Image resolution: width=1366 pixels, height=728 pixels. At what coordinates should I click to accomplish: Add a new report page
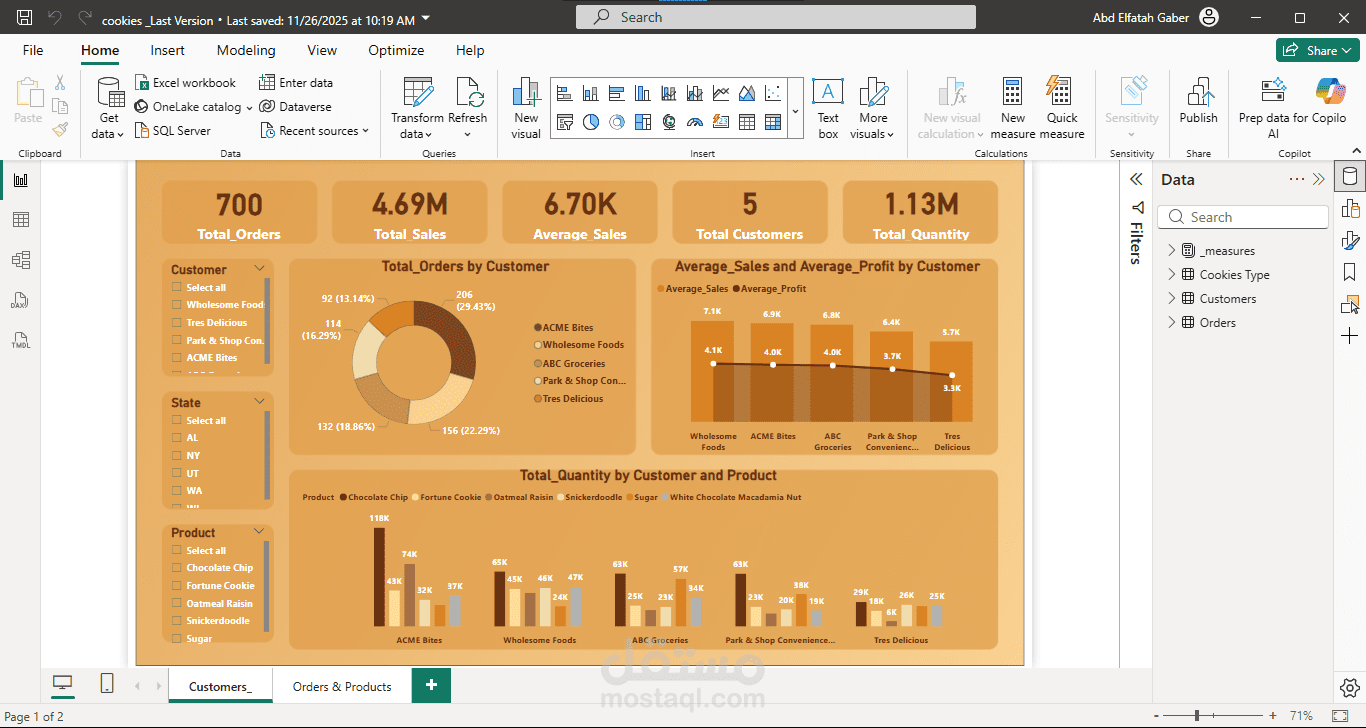[431, 685]
